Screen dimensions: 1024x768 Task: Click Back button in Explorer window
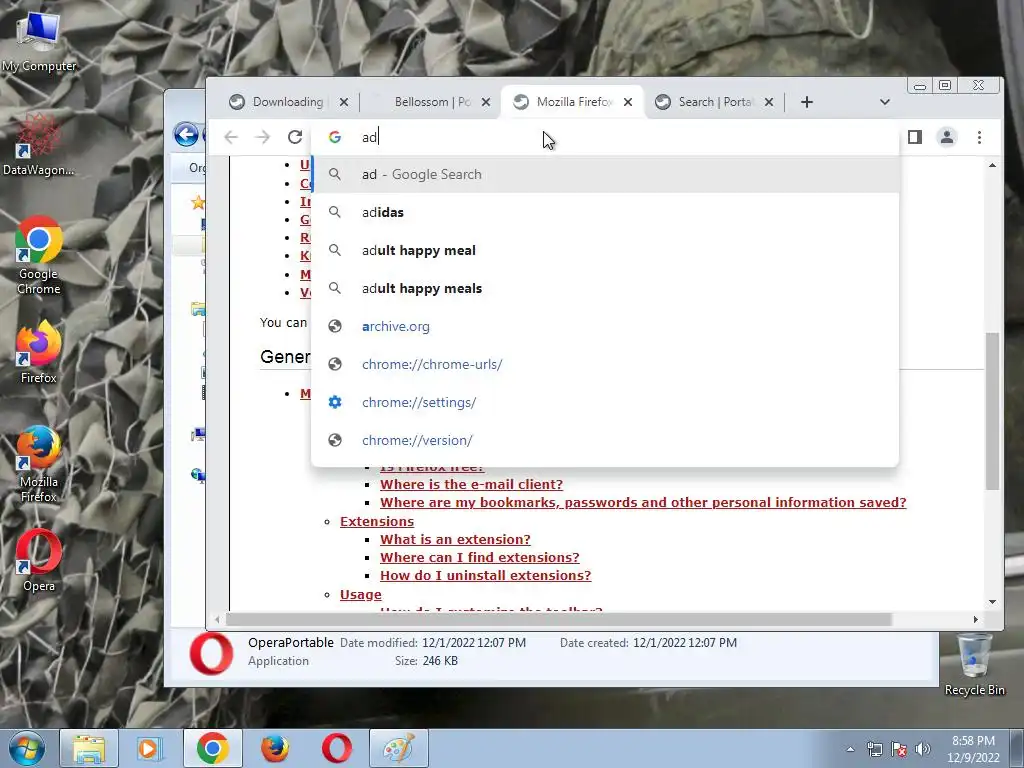(x=187, y=135)
